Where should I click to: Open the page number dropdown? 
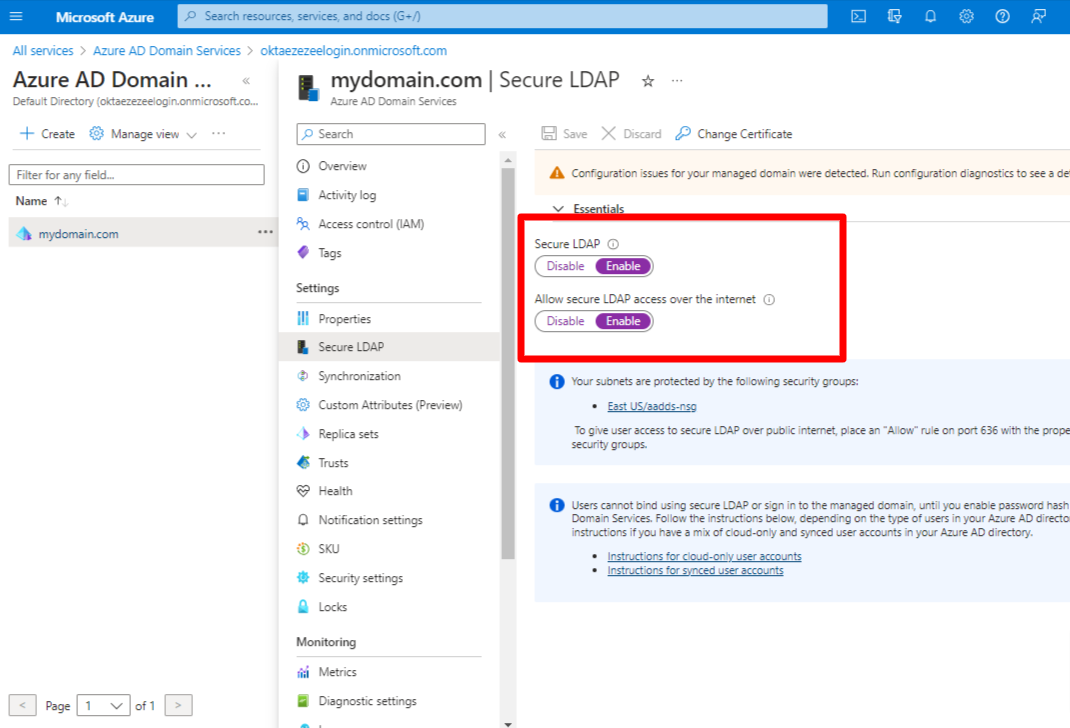pos(103,705)
